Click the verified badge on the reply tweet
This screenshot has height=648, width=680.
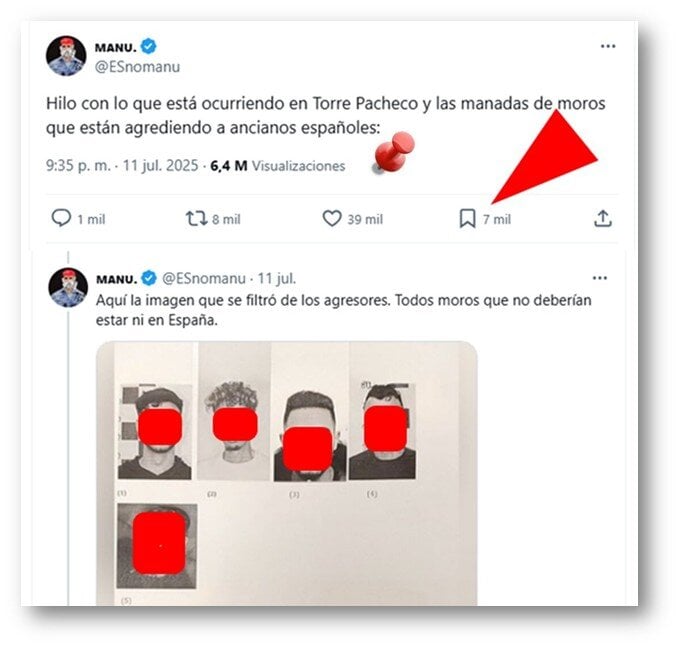[149, 278]
